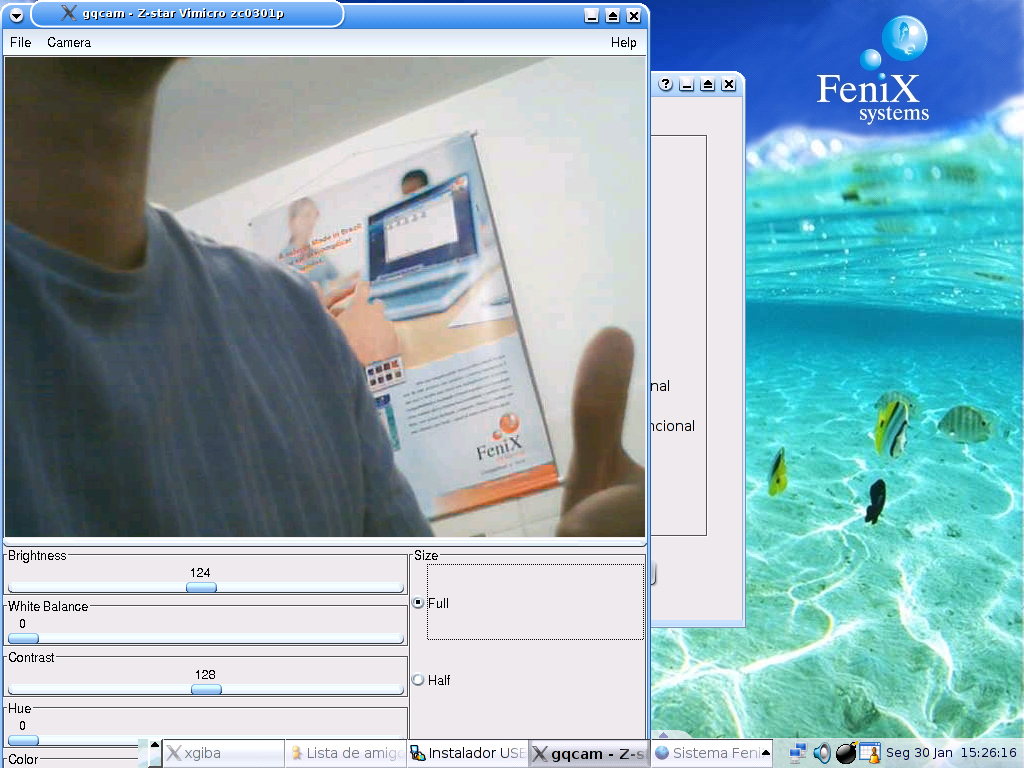Click the Color label

[23, 760]
